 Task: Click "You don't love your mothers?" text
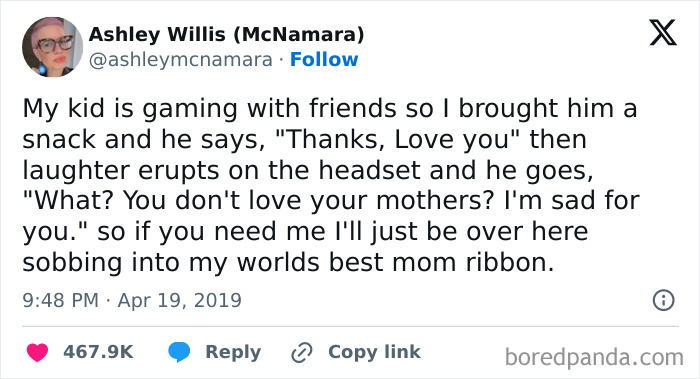[x=309, y=201]
